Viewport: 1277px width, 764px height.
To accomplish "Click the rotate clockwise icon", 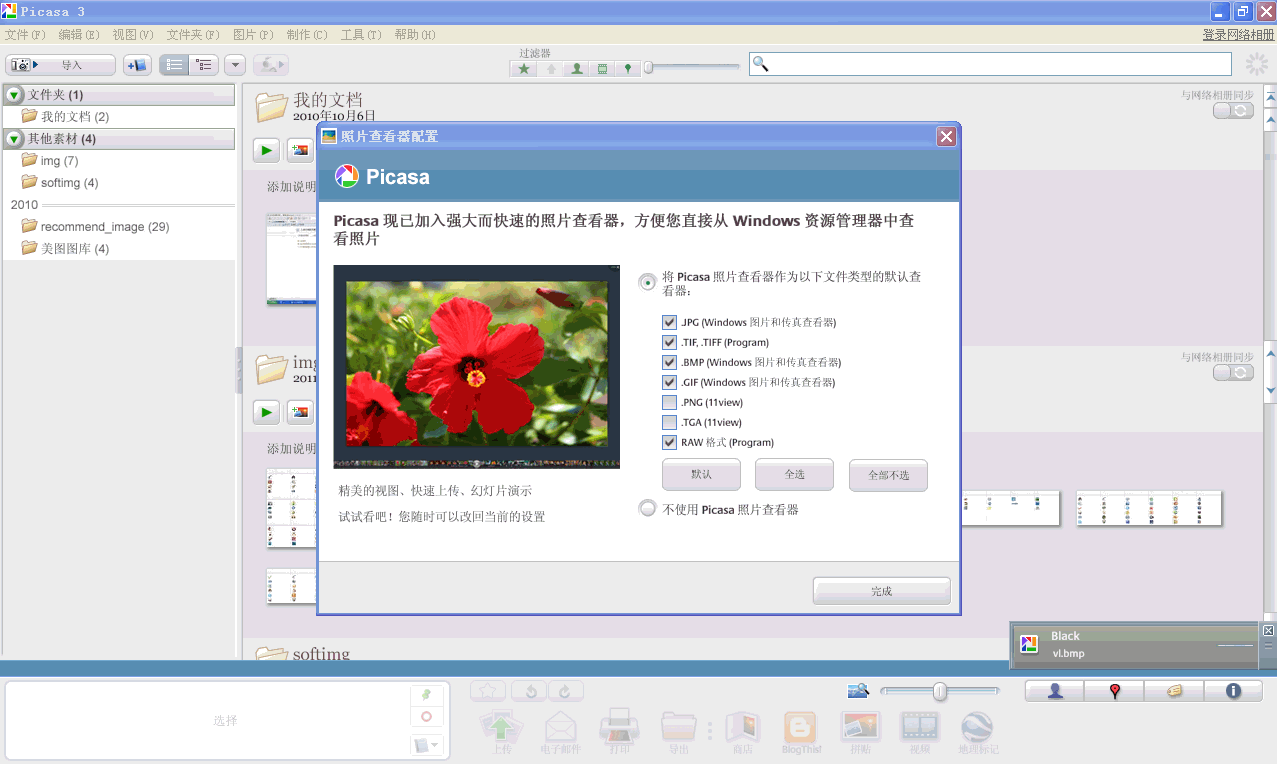I will [566, 691].
